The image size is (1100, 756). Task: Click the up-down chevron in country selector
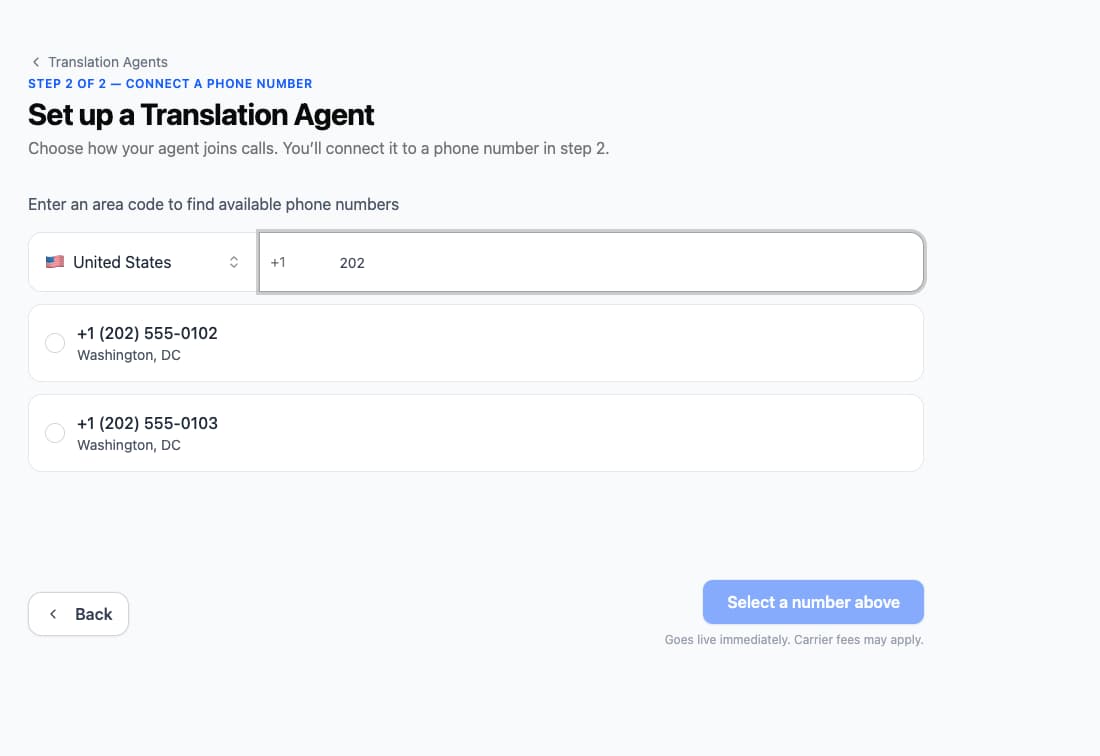[234, 262]
